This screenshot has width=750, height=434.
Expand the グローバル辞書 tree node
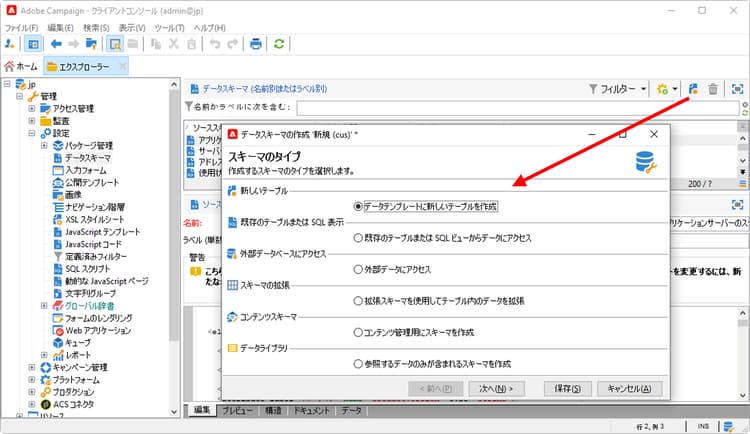tap(44, 306)
